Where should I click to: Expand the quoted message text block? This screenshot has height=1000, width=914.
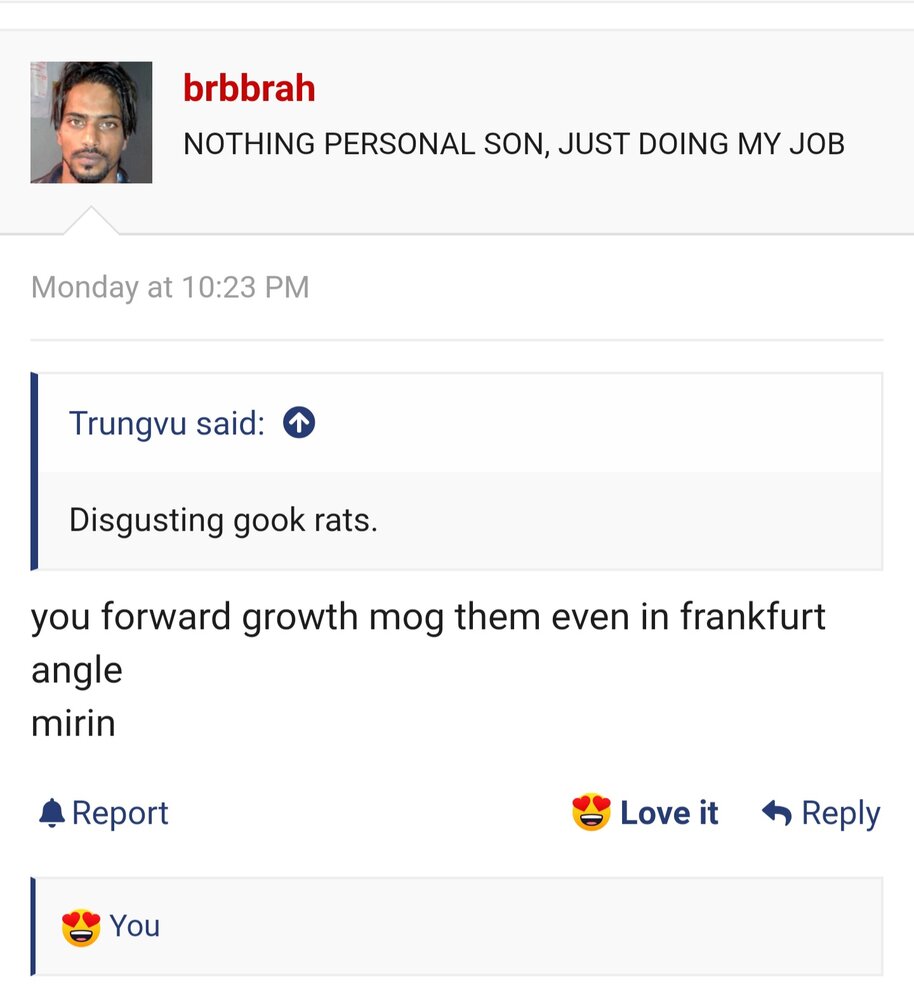(459, 520)
